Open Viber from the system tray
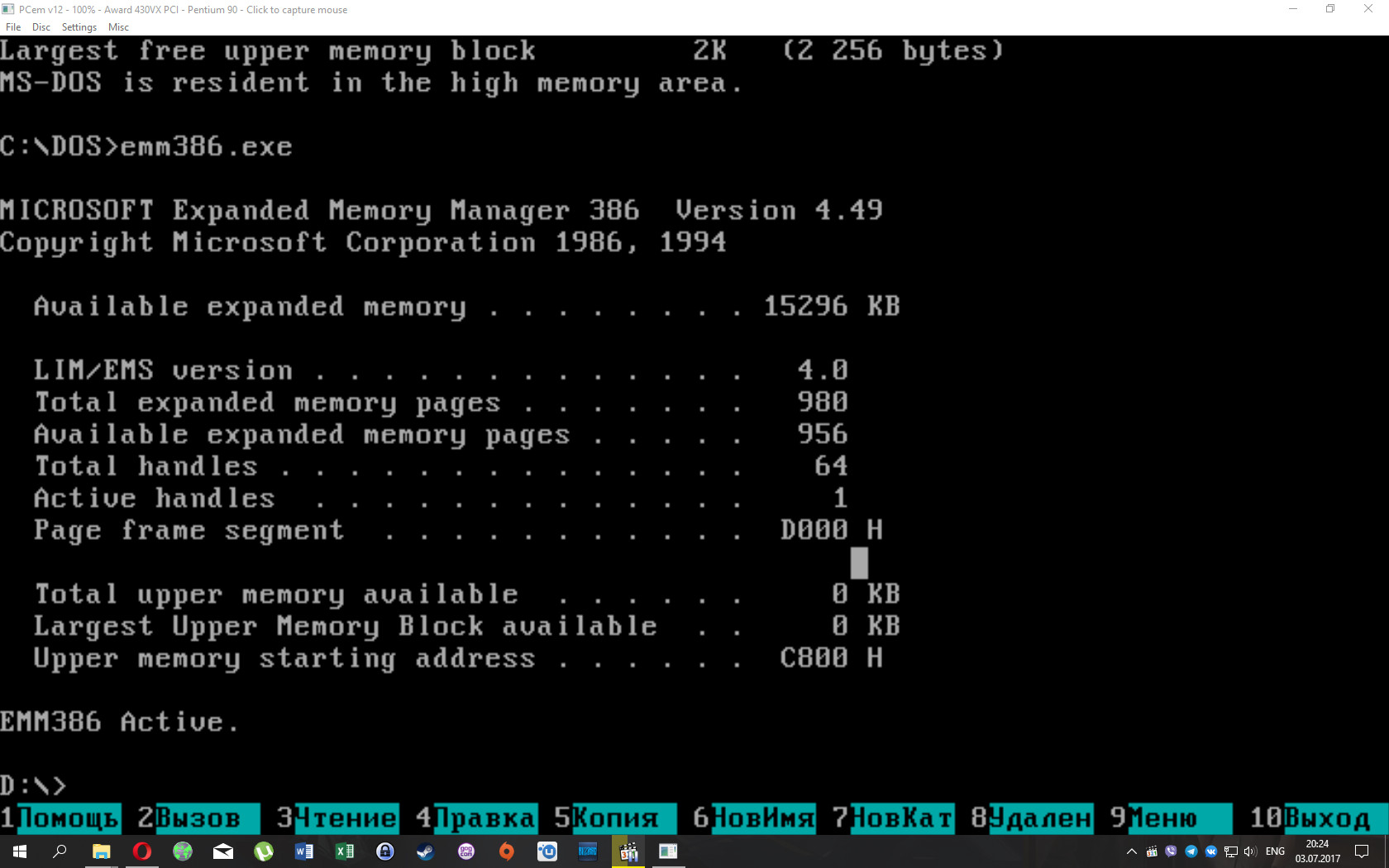This screenshot has width=1389, height=868. [1171, 851]
